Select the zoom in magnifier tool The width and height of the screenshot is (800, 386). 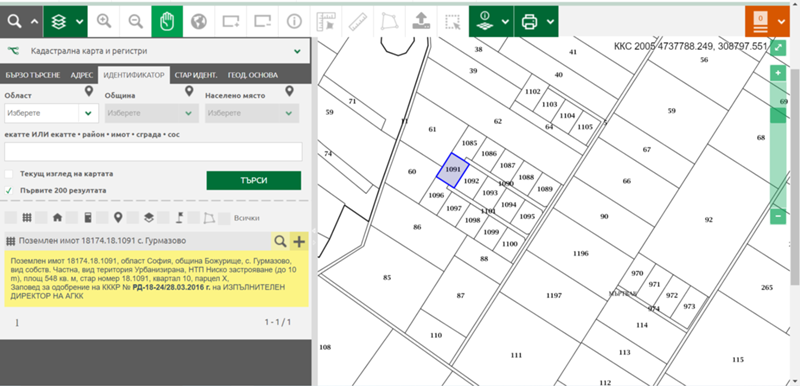(104, 21)
